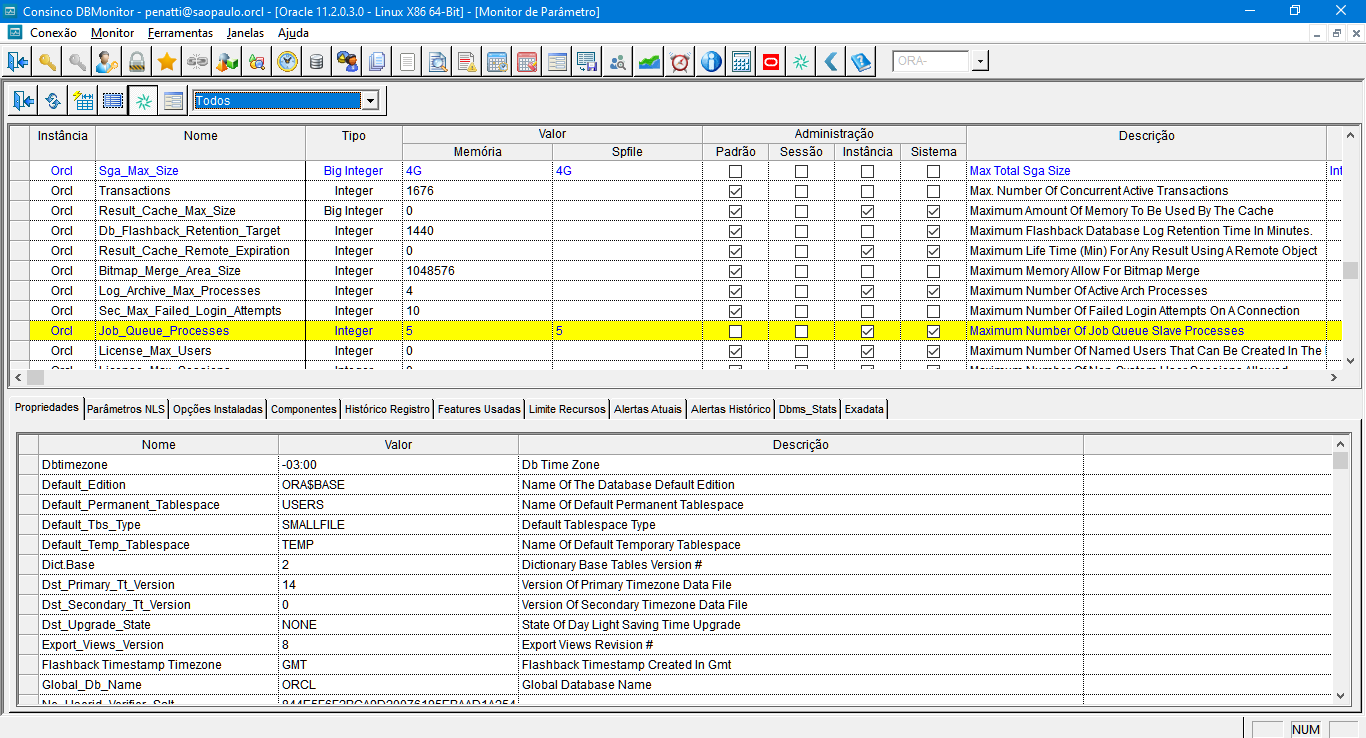Click the database cylinder icon

pyautogui.click(x=317, y=62)
